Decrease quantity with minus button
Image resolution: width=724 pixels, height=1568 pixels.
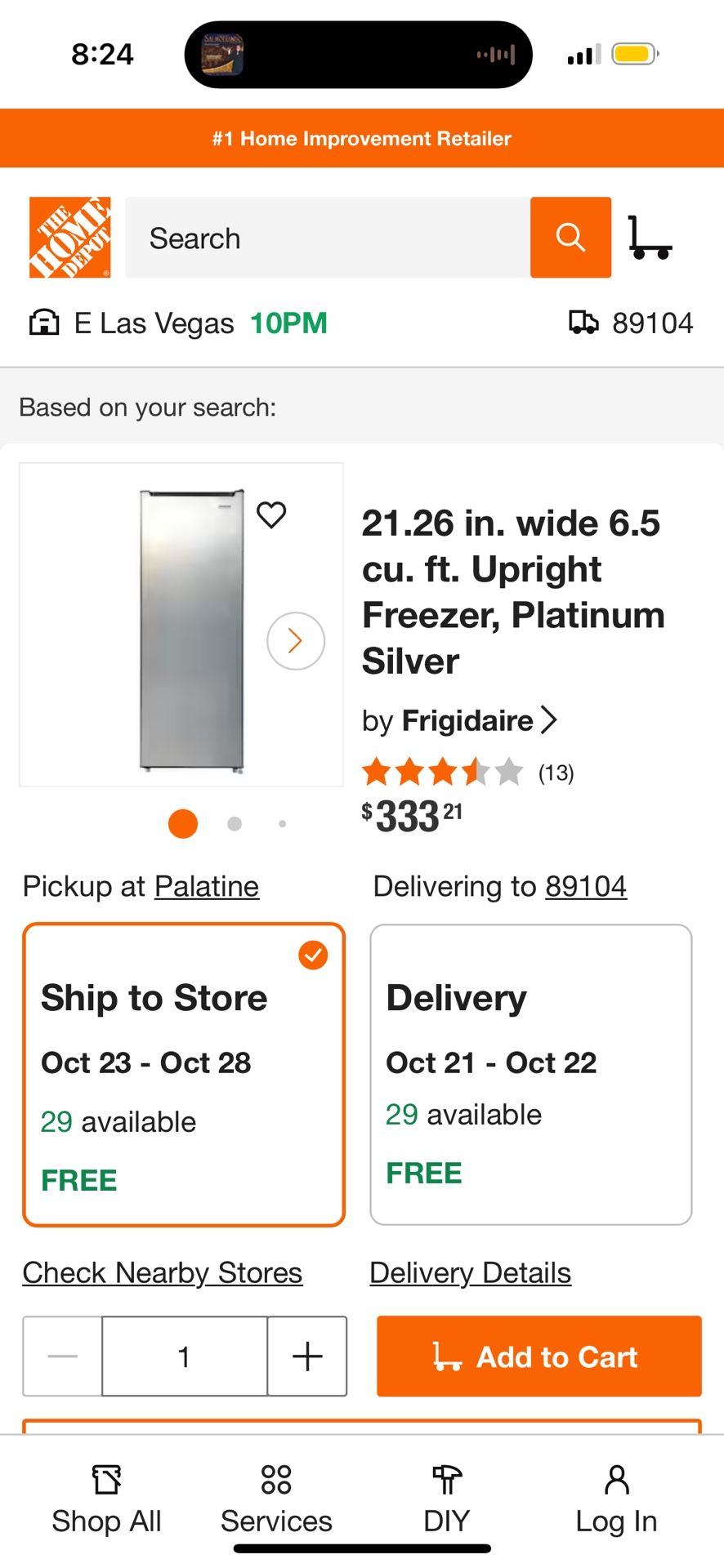pyautogui.click(x=63, y=1356)
